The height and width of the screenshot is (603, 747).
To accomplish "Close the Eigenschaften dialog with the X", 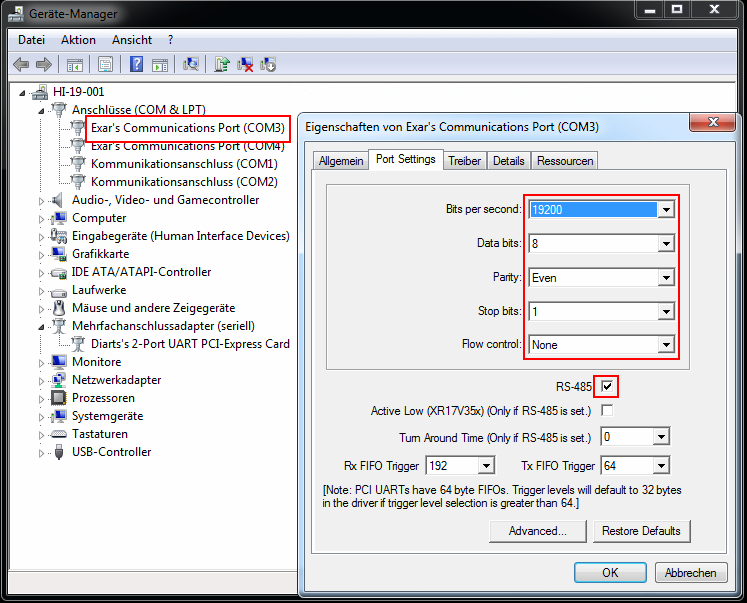I will [713, 122].
